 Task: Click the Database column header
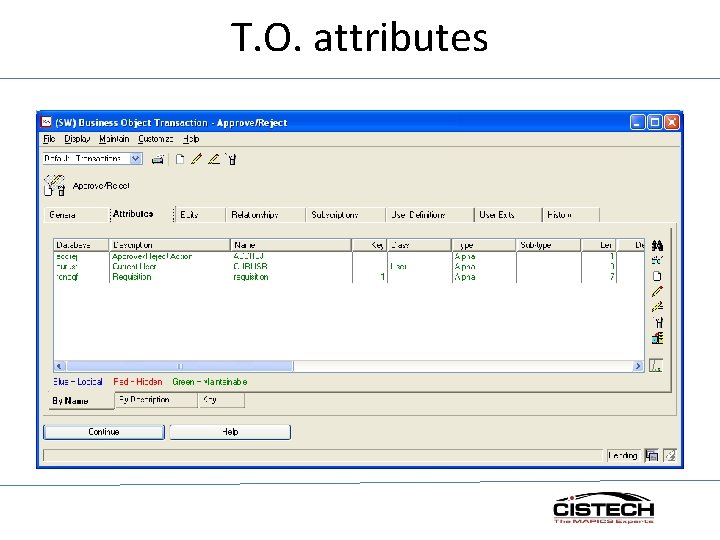tap(81, 245)
